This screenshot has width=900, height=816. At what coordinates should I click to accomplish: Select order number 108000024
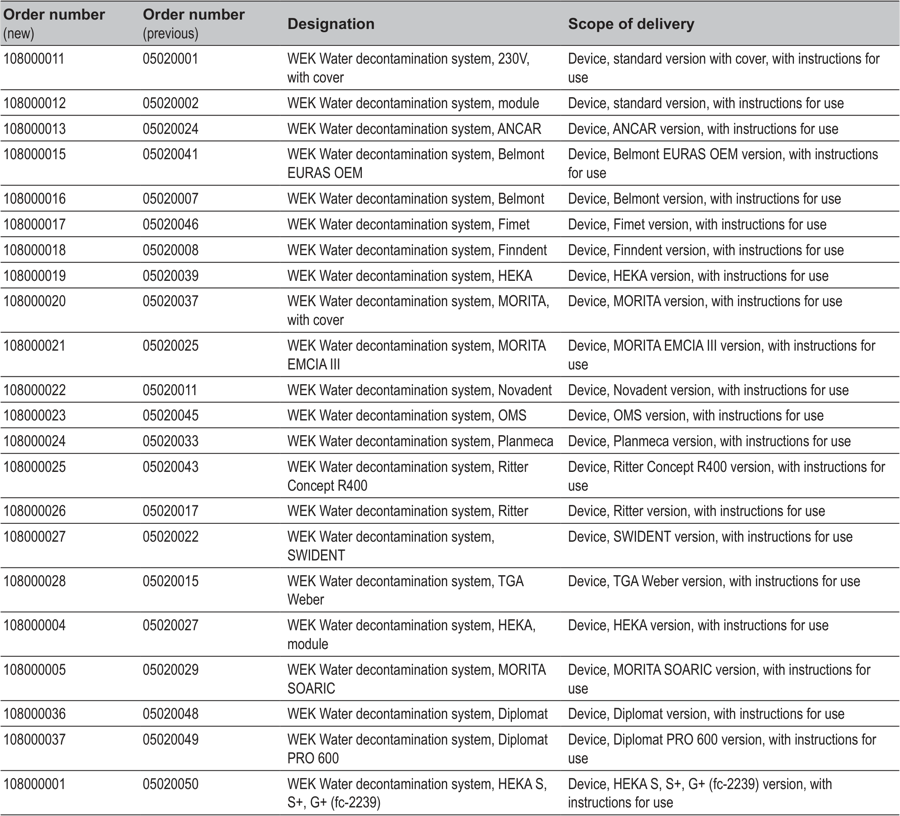[x=34, y=441]
